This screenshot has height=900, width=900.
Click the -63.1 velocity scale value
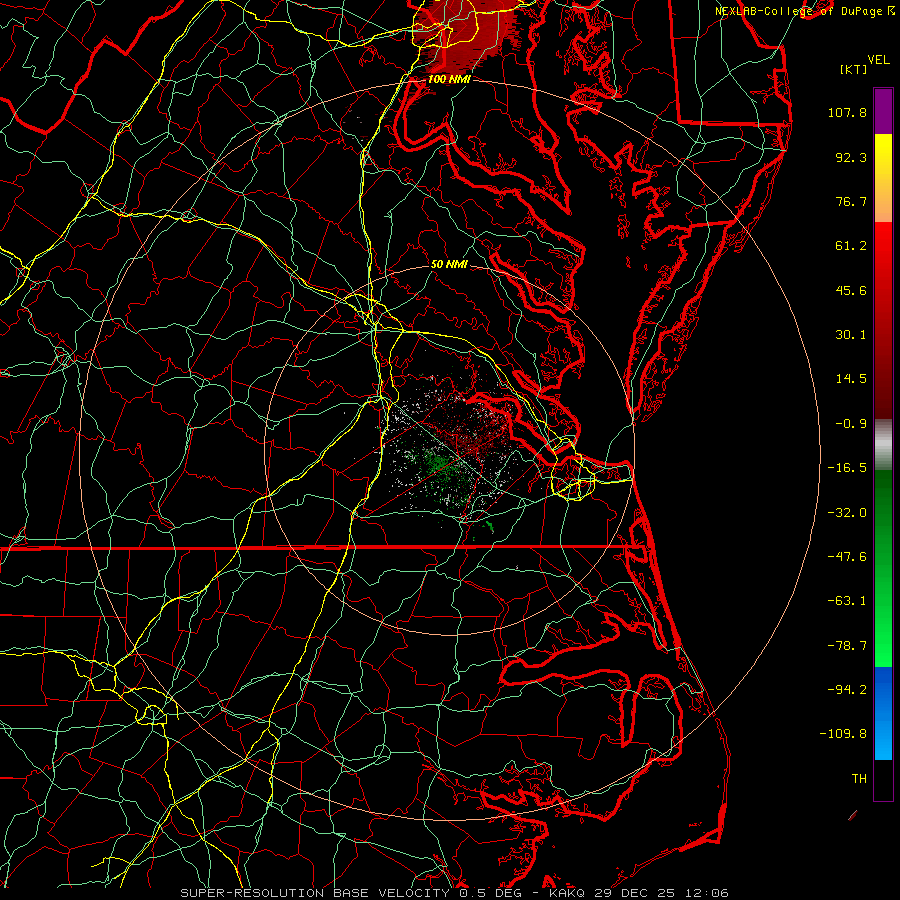tap(847, 601)
